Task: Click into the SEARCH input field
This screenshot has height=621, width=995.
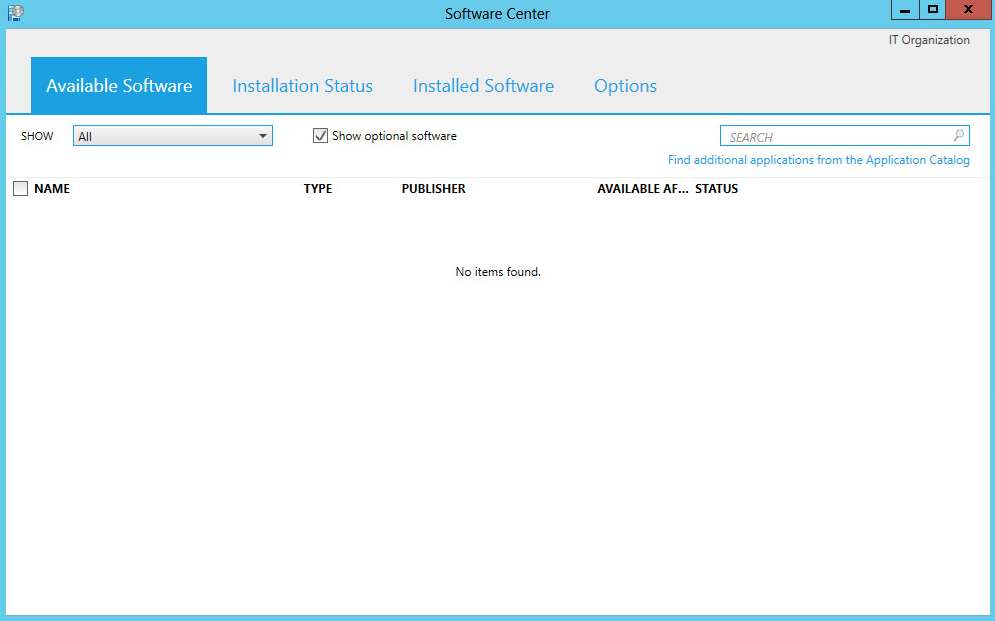Action: [x=845, y=136]
